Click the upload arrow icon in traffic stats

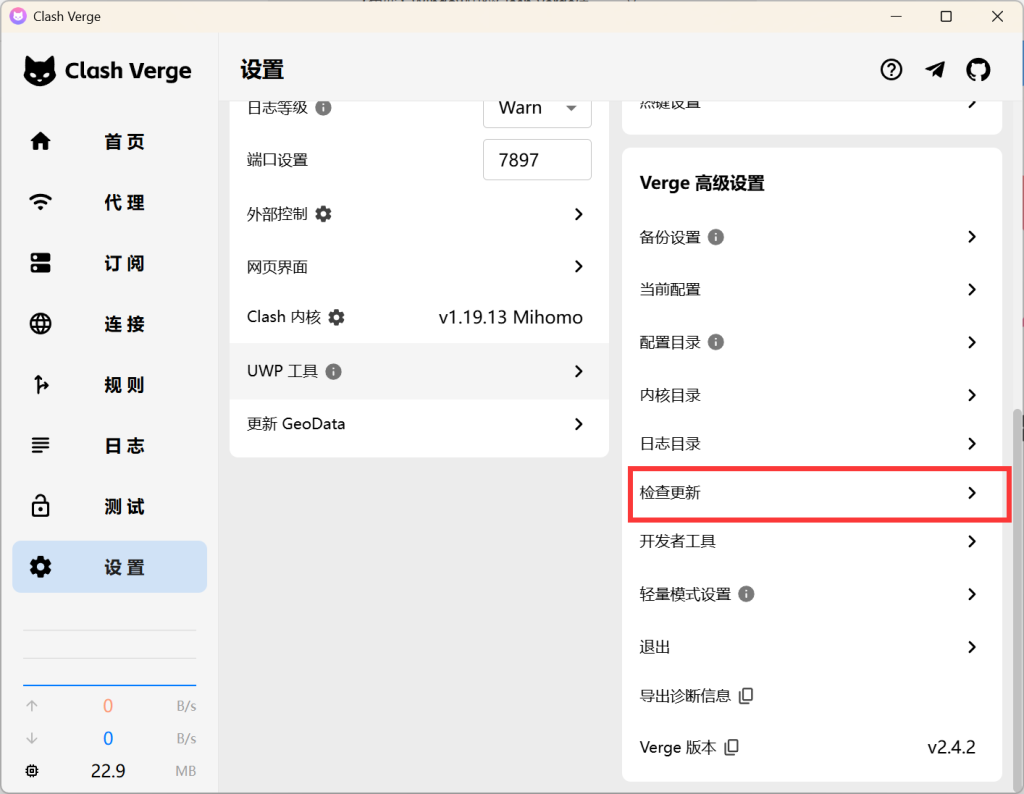tap(32, 706)
